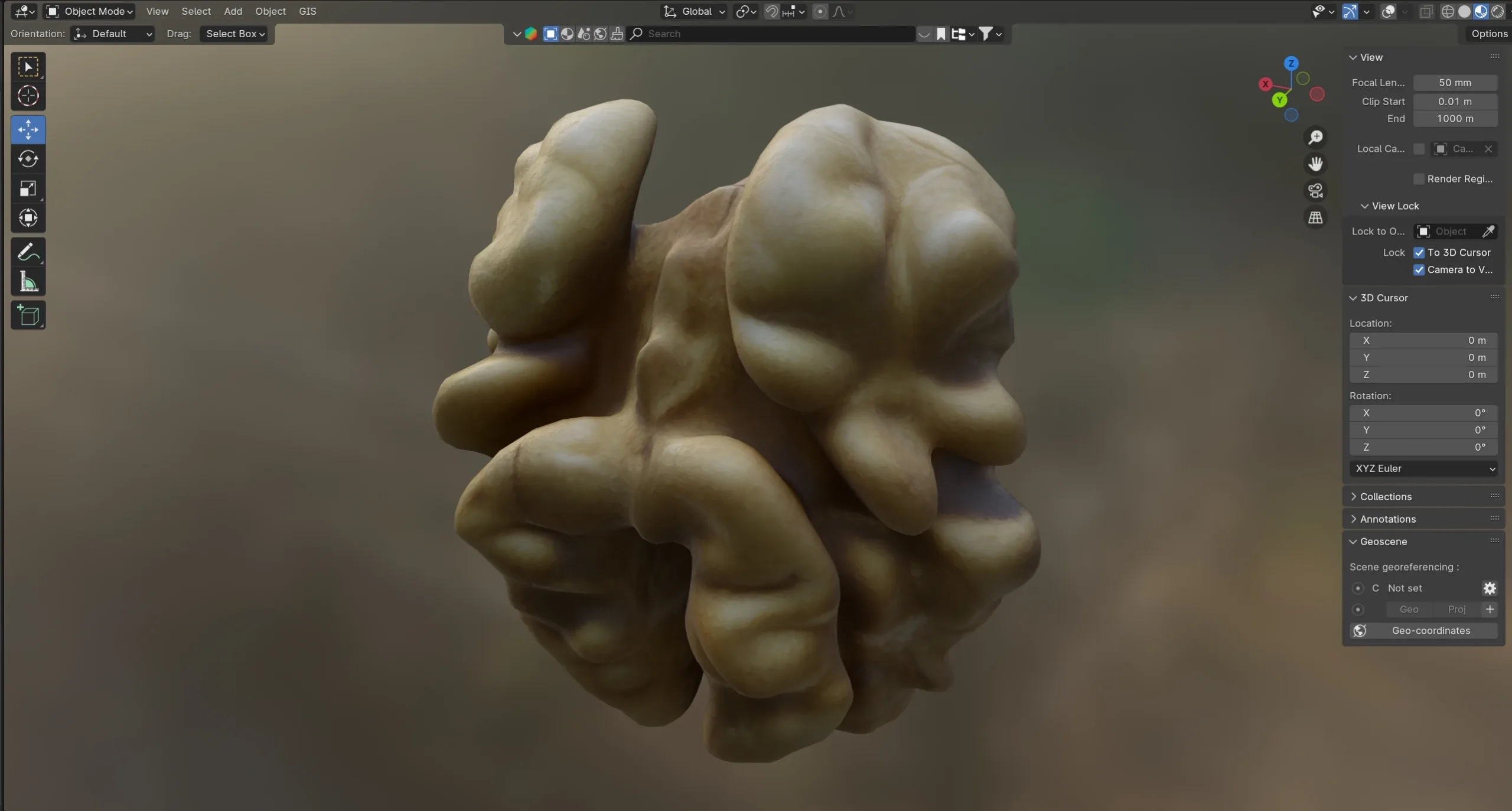Uncheck the To 3D Cursor lock option
The height and width of the screenshot is (811, 1512).
click(1419, 252)
